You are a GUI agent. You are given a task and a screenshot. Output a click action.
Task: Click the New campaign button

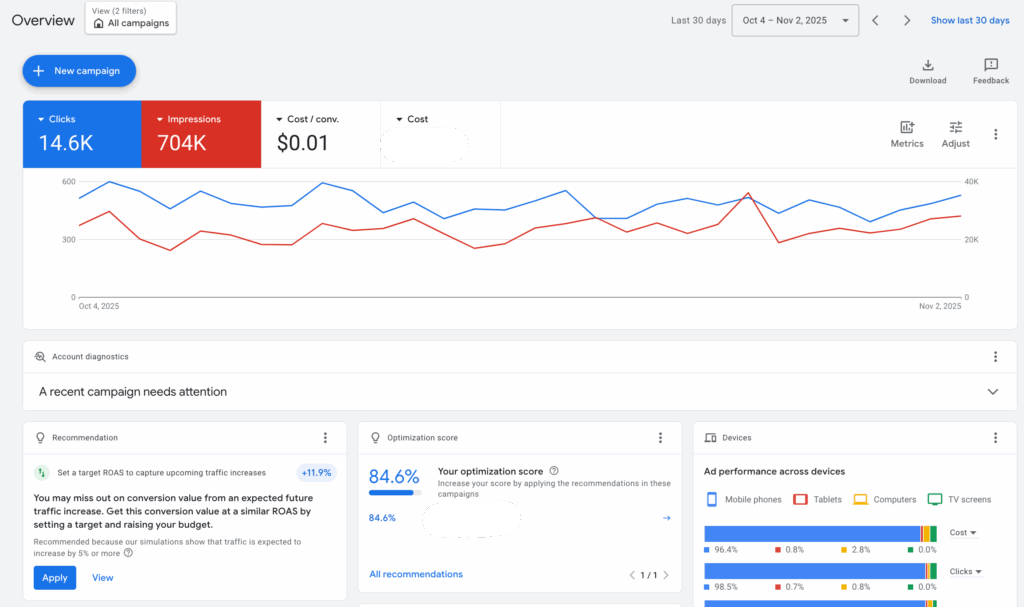pos(79,71)
